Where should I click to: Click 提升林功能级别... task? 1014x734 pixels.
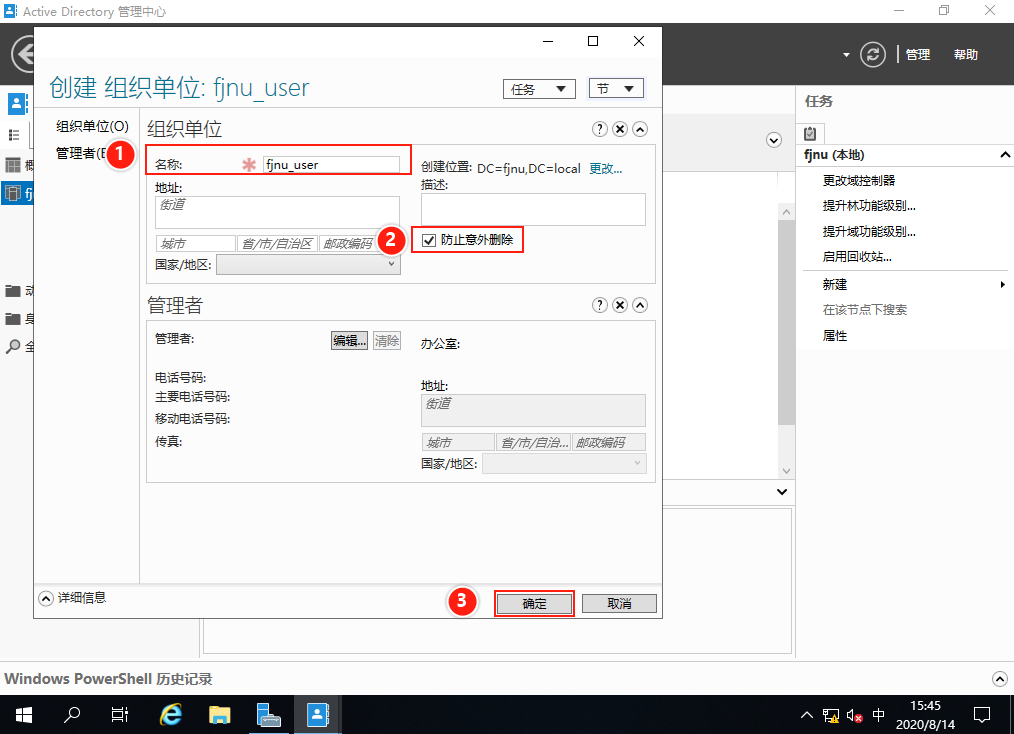point(868,206)
